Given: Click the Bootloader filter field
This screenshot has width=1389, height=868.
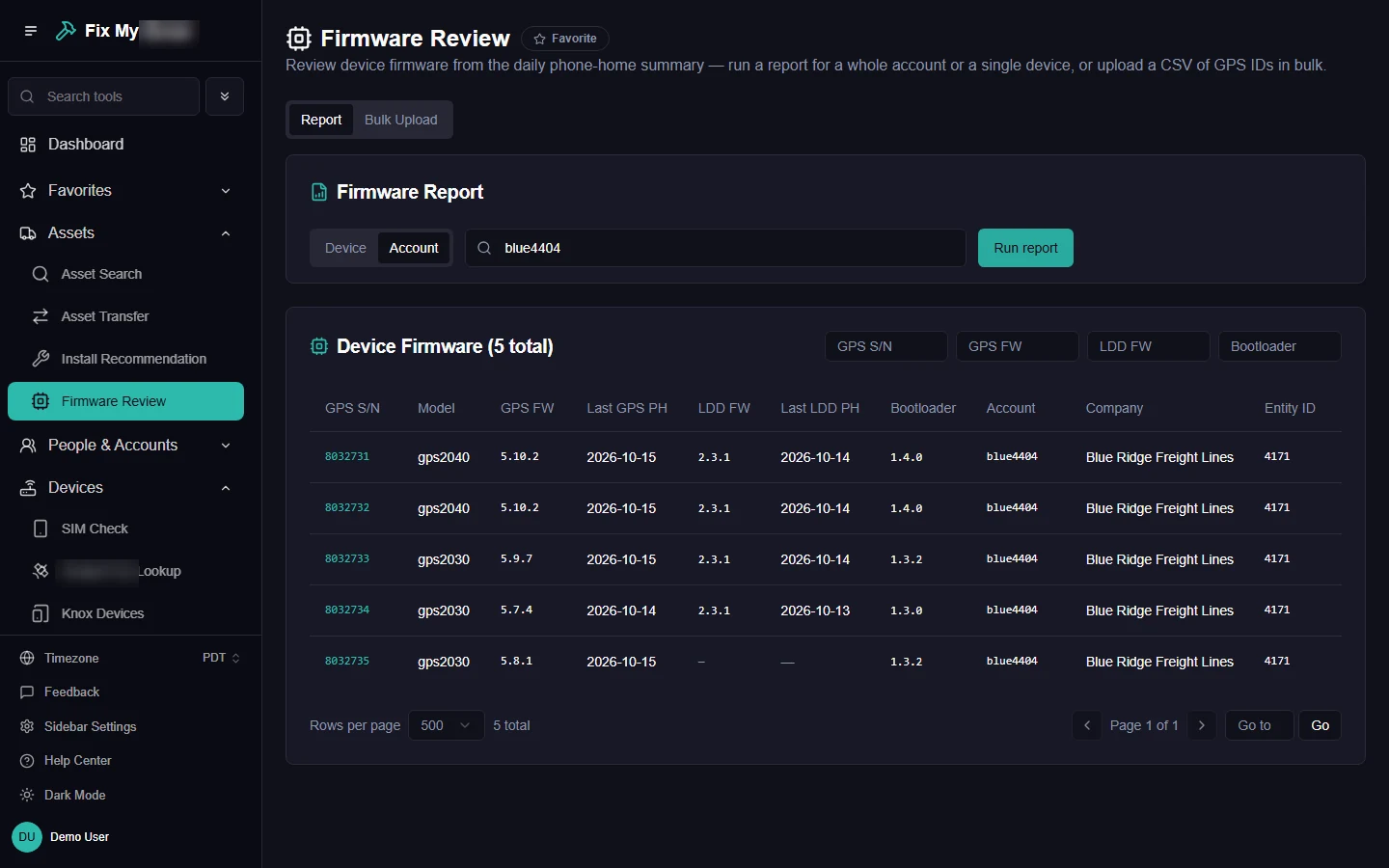Looking at the screenshot, I should click(1279, 346).
